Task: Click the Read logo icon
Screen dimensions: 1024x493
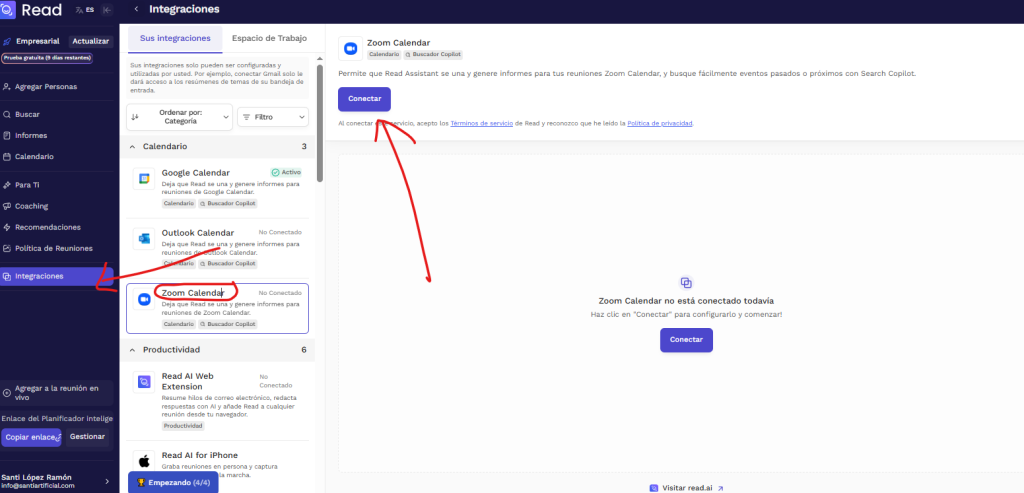Action: pos(8,10)
